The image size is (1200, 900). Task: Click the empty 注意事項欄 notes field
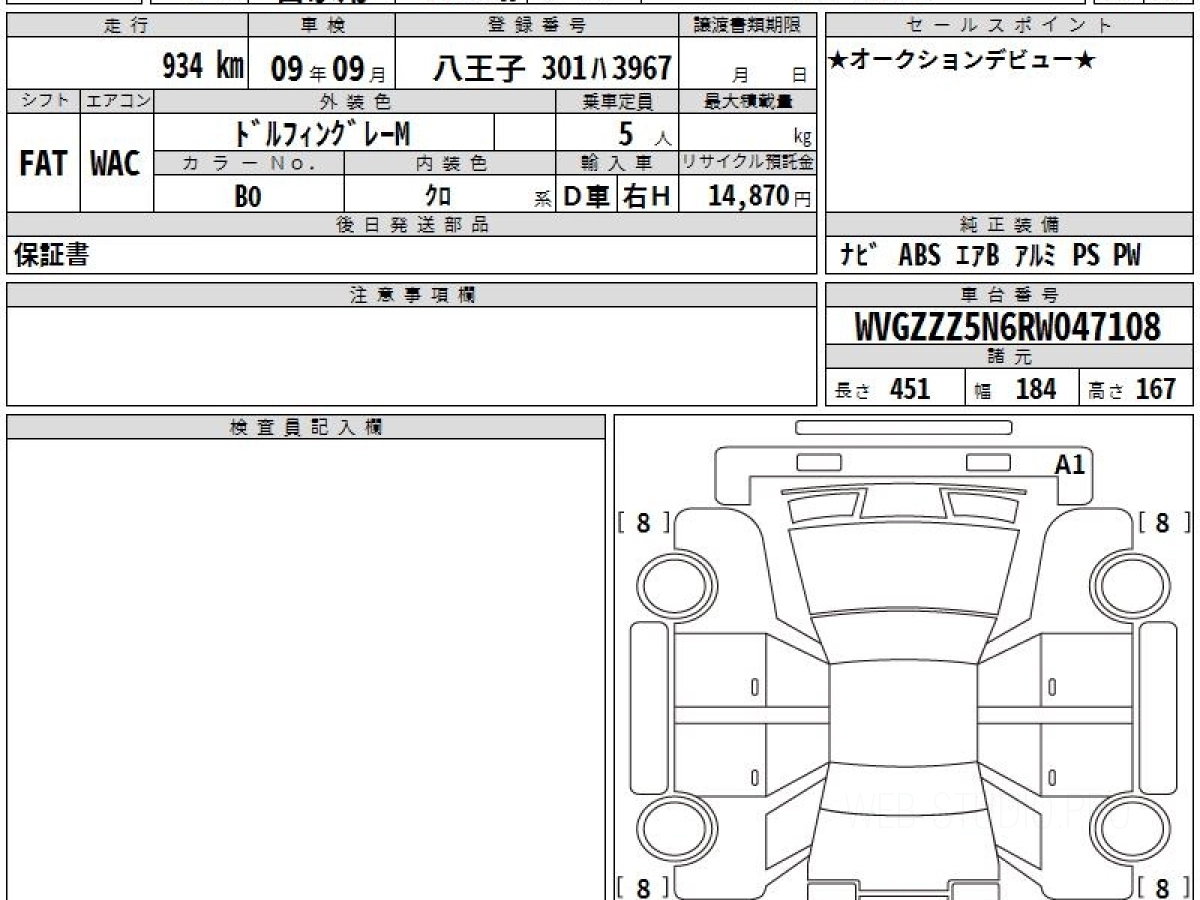412,356
